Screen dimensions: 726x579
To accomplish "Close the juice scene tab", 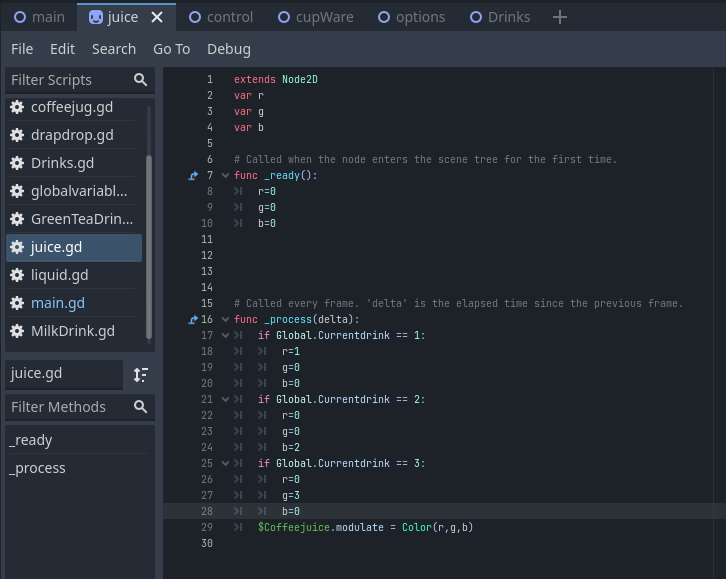I will [157, 17].
